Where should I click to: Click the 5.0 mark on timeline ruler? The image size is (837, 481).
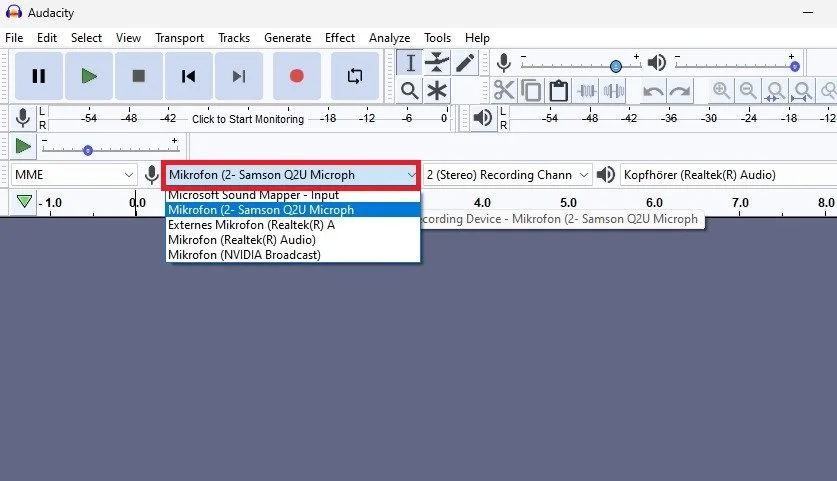[x=568, y=203]
